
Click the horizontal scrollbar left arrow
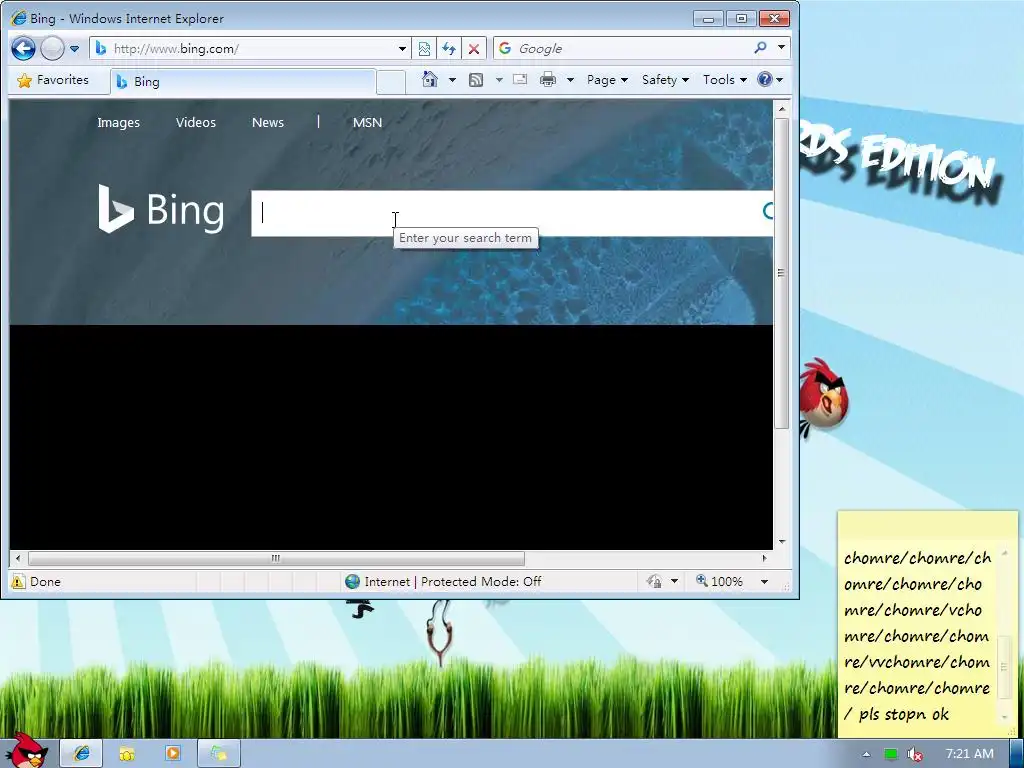click(18, 558)
